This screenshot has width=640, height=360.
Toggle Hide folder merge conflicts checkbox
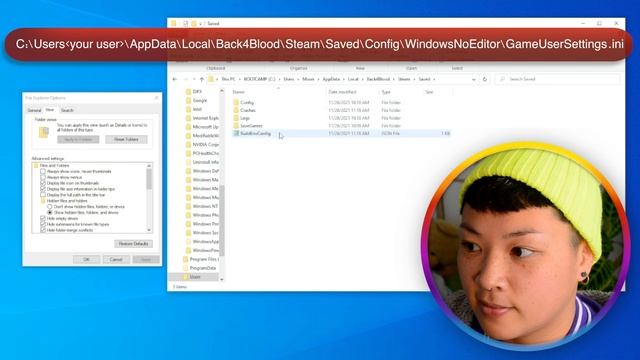43,230
